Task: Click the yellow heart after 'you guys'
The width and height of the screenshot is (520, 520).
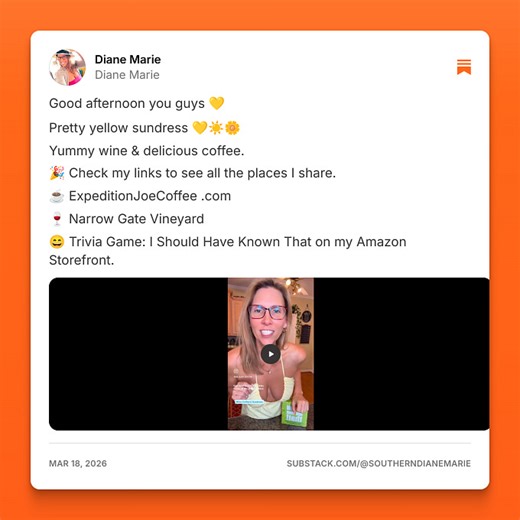Action: (x=217, y=103)
